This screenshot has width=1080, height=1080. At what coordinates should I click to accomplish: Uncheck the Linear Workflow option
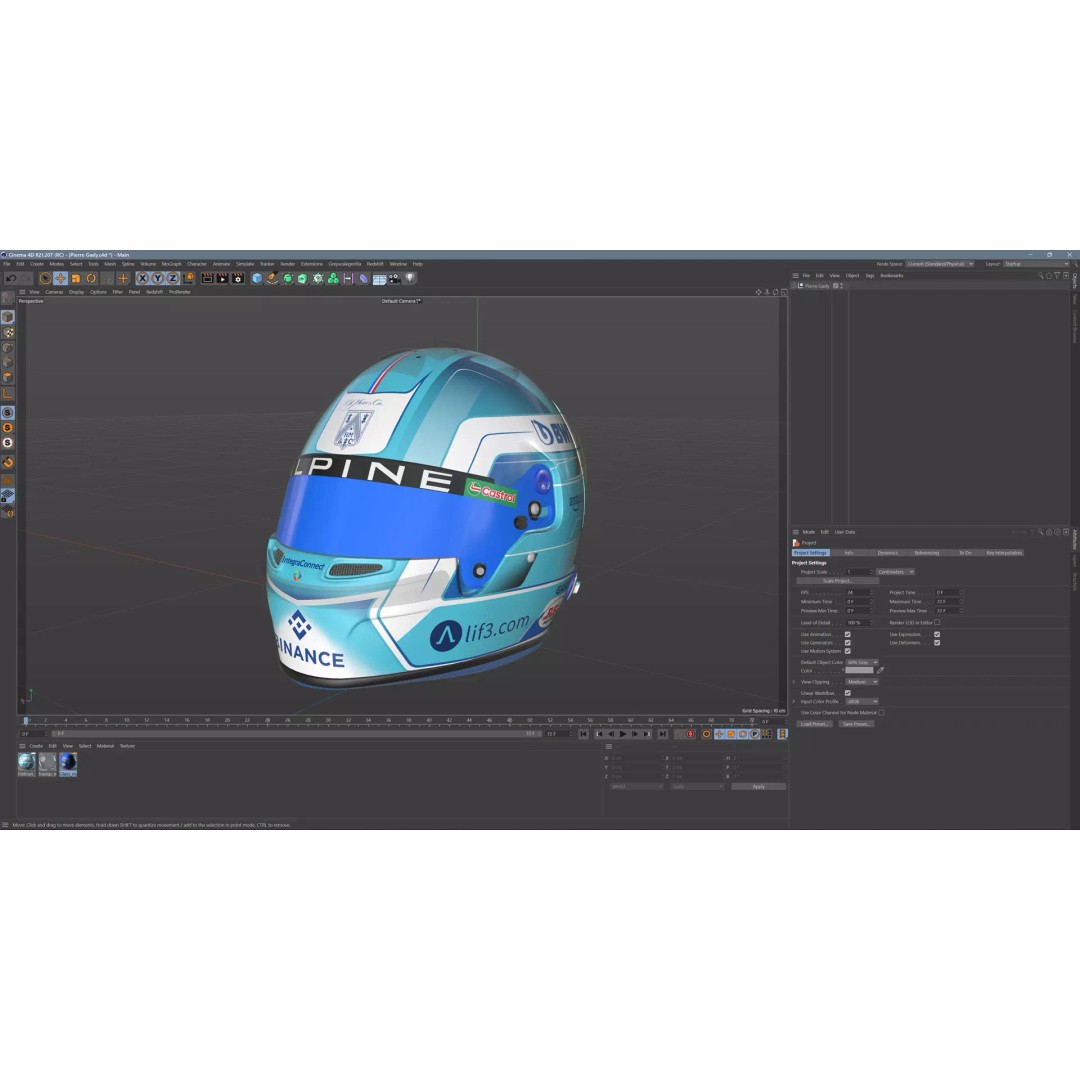coord(847,693)
